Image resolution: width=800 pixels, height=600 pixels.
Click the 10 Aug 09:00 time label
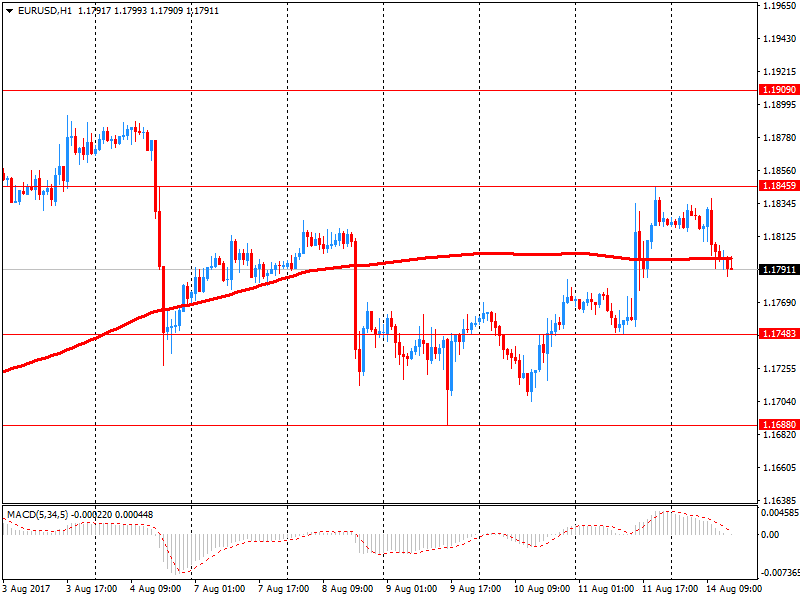click(542, 589)
